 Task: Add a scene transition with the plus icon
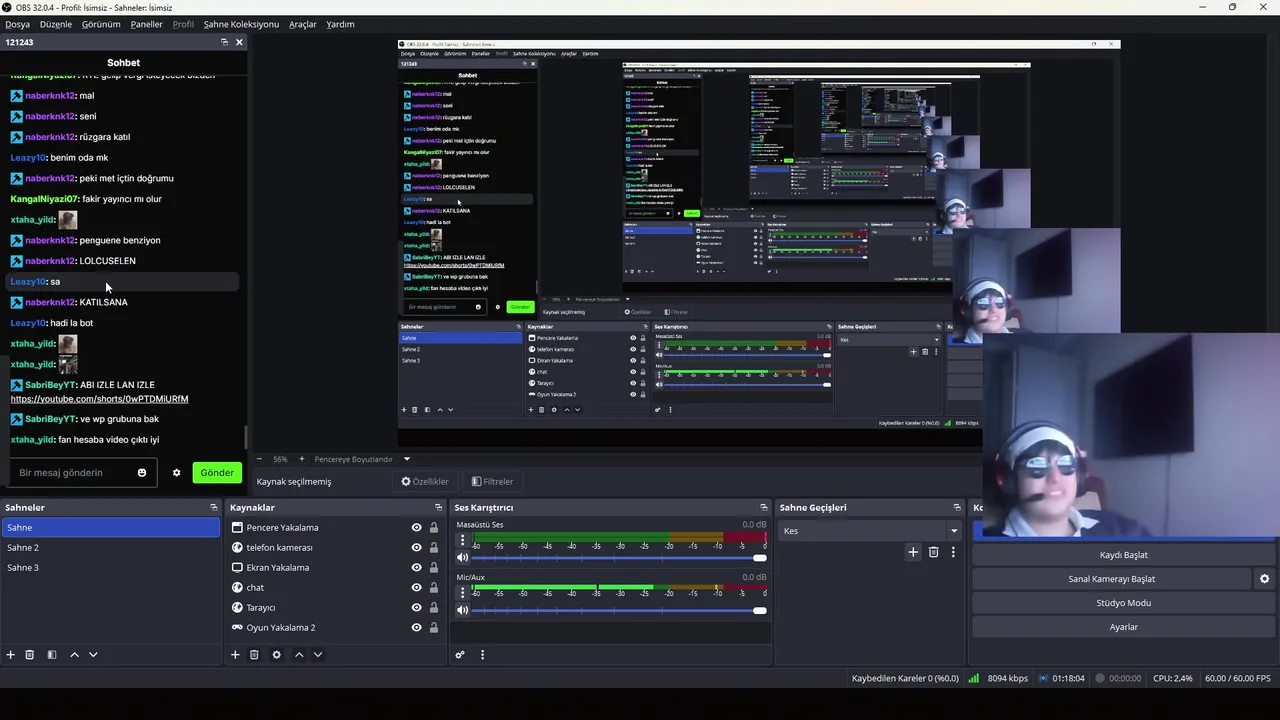click(913, 552)
